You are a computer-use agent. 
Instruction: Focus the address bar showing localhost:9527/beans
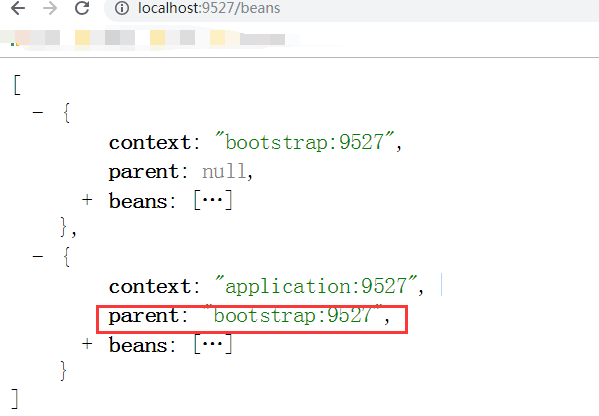(351, 8)
